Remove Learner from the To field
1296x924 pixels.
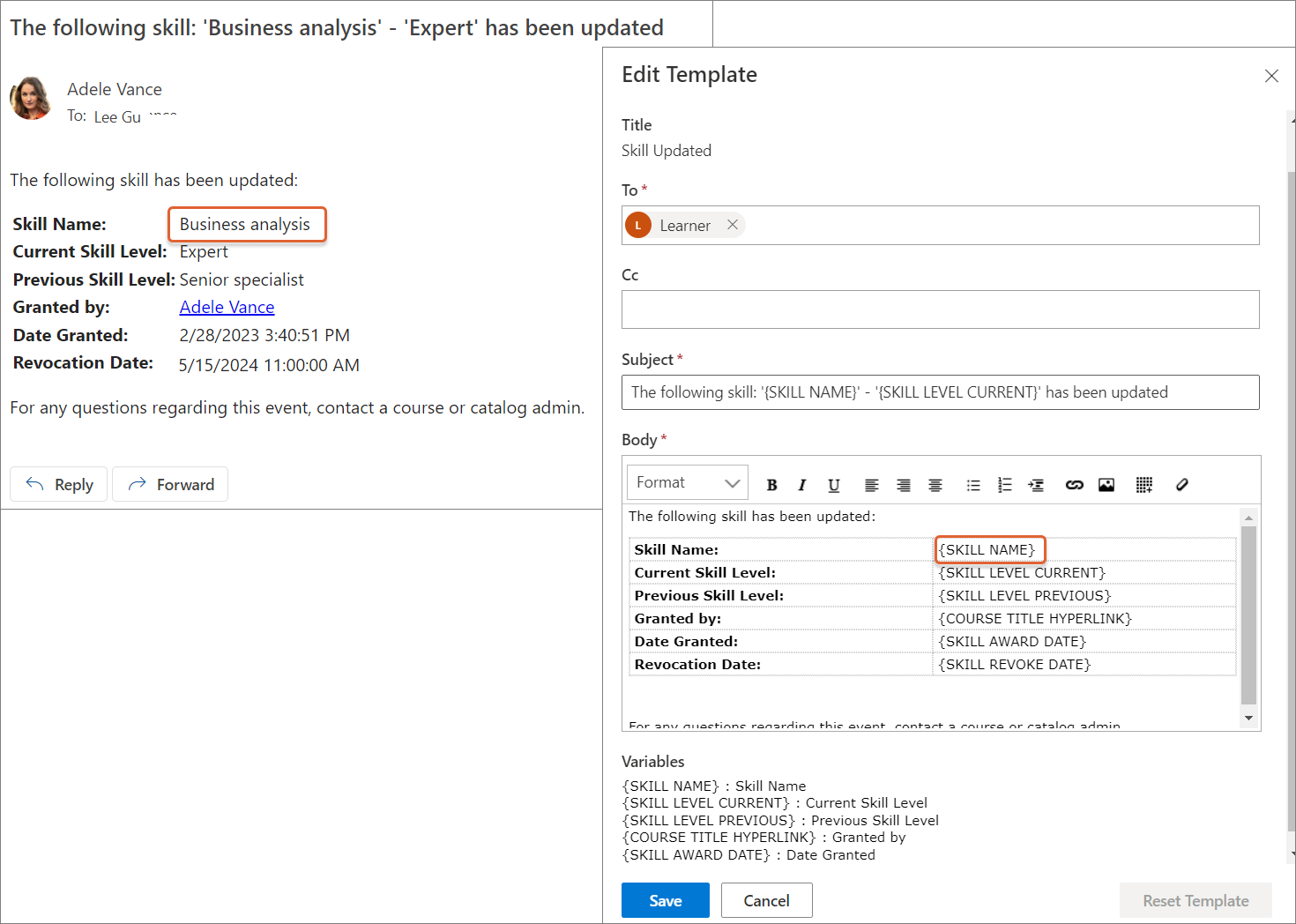click(x=732, y=225)
